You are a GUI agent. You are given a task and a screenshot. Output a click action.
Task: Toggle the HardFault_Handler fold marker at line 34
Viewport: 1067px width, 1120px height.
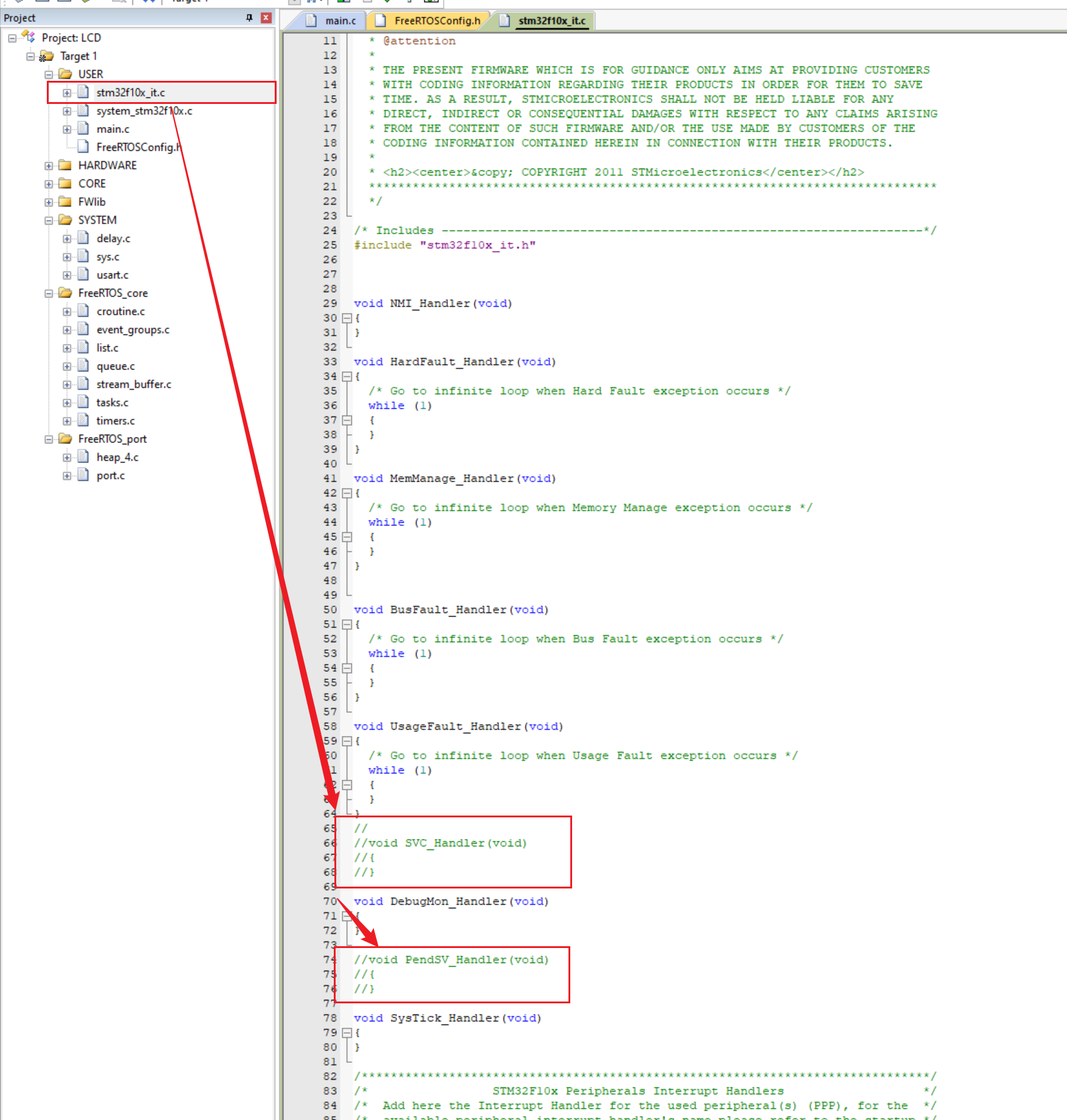[x=347, y=376]
